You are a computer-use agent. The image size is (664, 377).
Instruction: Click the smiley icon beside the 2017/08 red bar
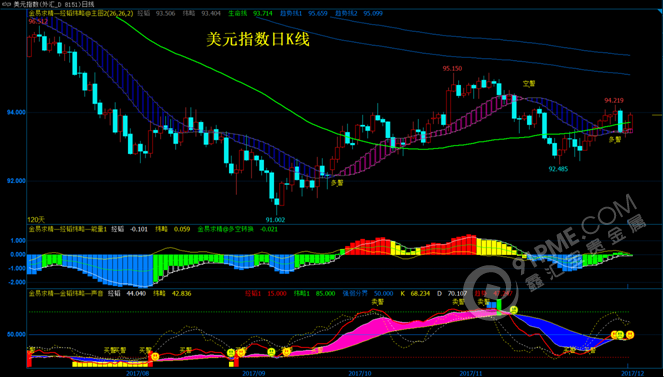(155, 357)
